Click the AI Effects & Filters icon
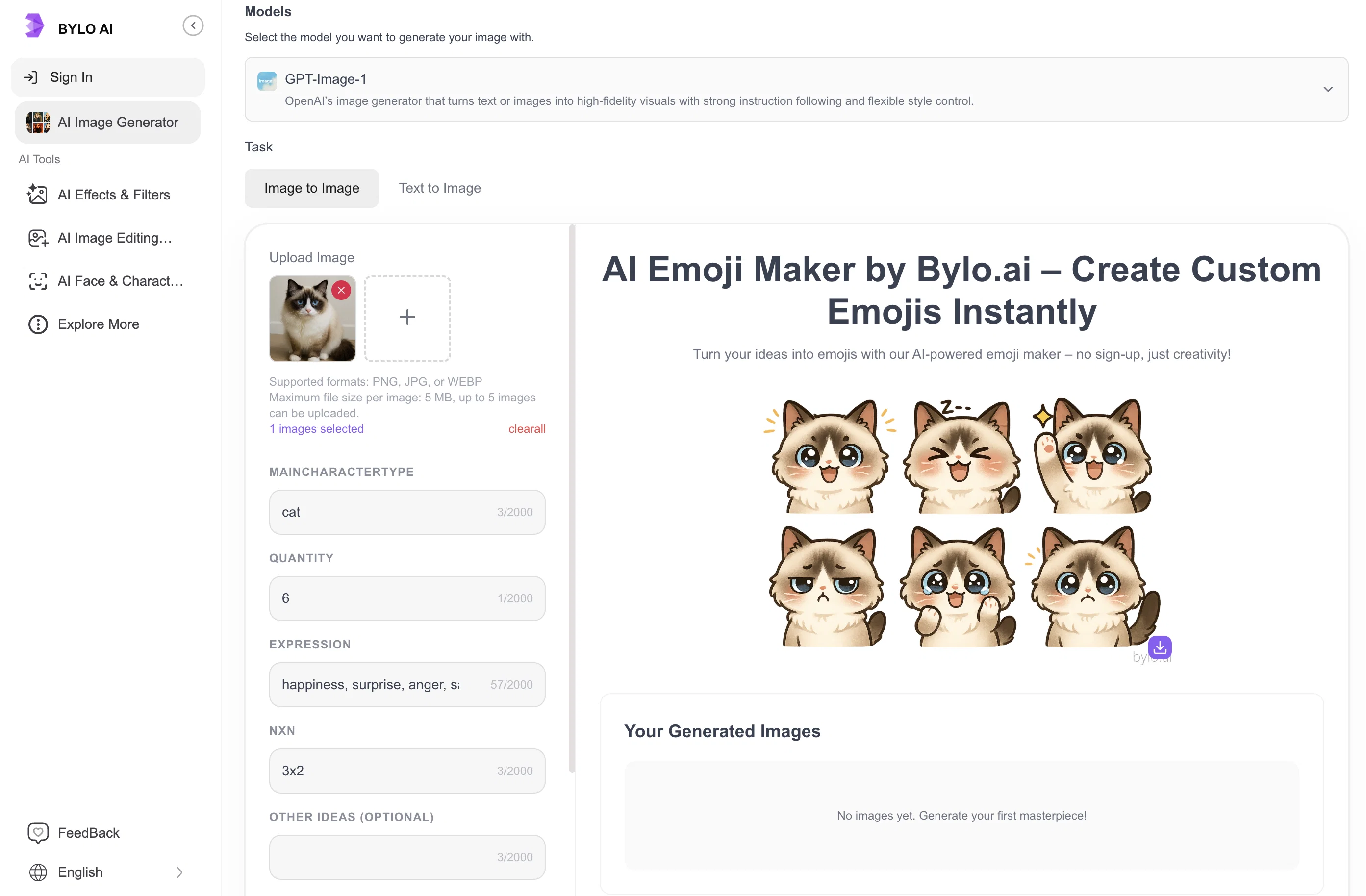 [x=37, y=195]
